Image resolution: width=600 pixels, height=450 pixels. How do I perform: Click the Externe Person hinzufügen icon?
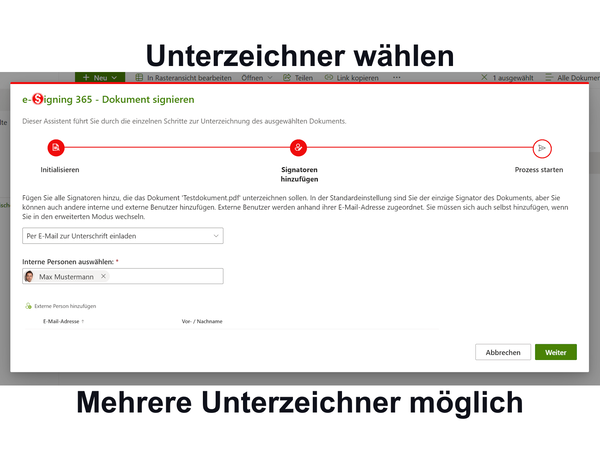point(28,305)
